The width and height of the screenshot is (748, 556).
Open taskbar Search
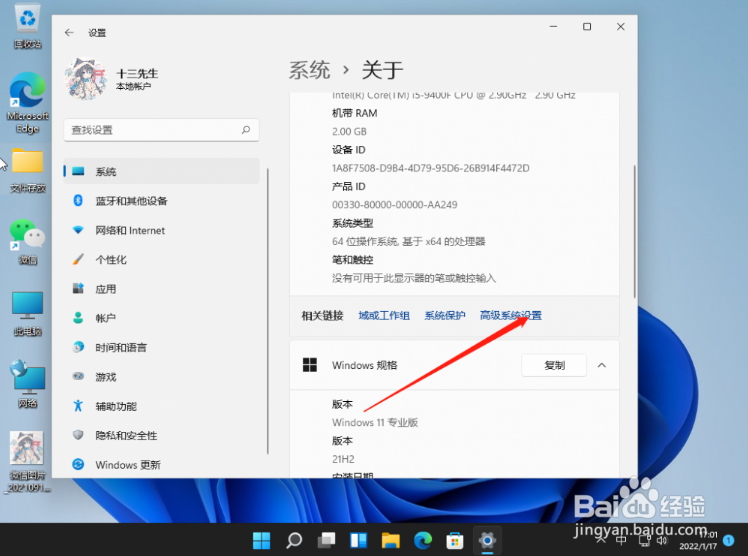294,540
